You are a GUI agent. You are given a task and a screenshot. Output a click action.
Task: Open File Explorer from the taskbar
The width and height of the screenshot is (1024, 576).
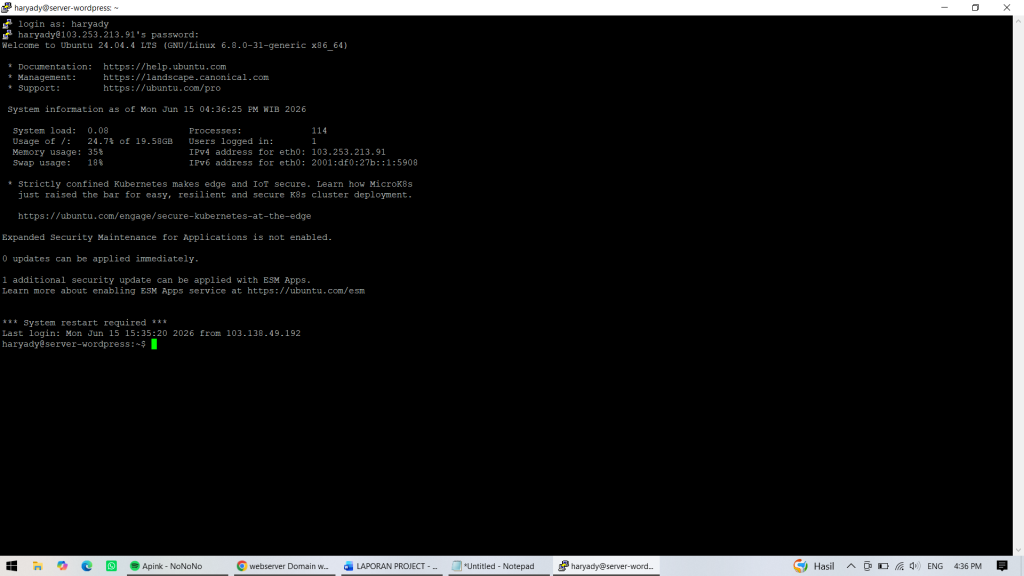click(37, 566)
